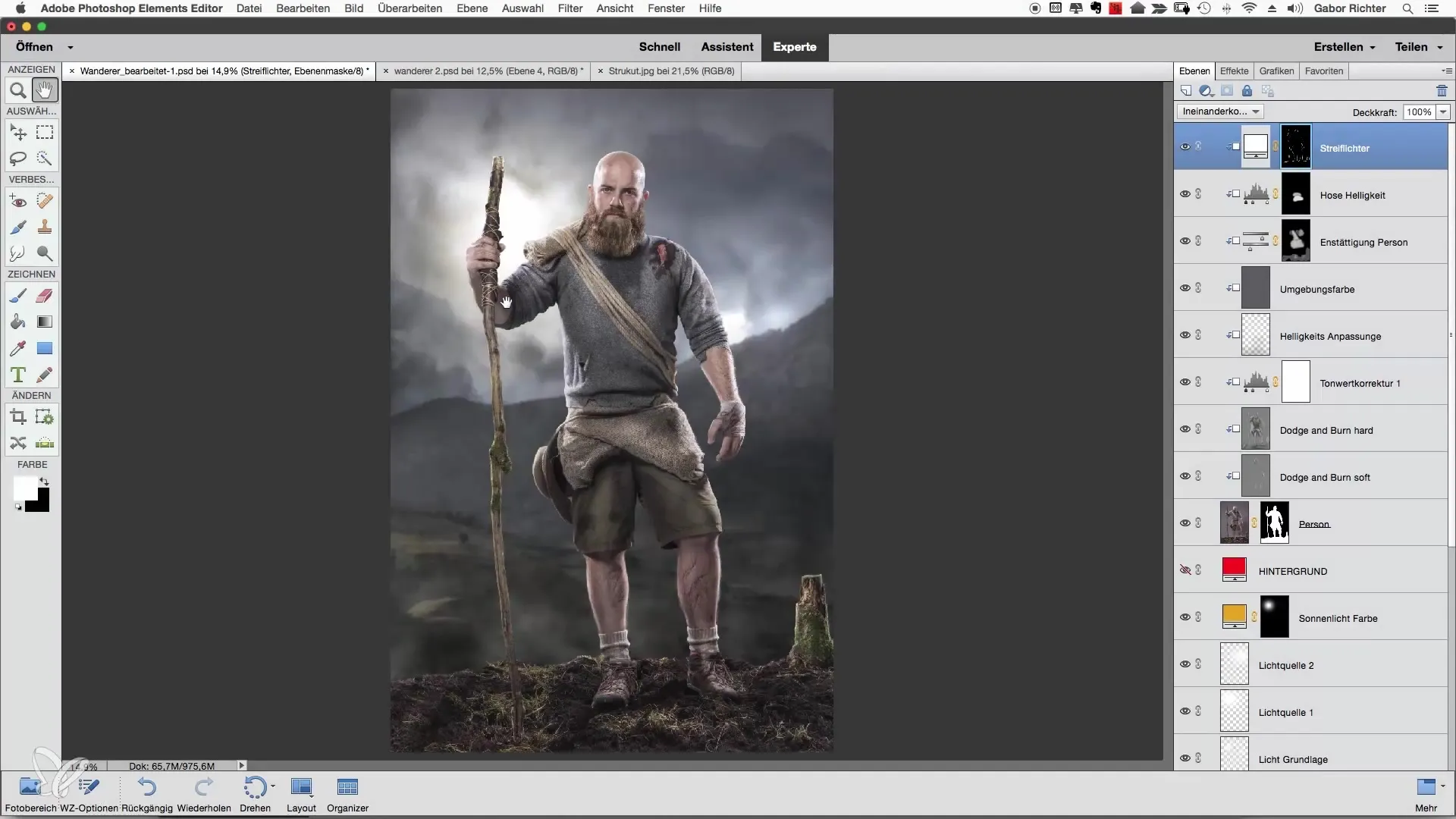Hide the Enstättigung Person layer
1456x819 pixels.
point(1185,240)
